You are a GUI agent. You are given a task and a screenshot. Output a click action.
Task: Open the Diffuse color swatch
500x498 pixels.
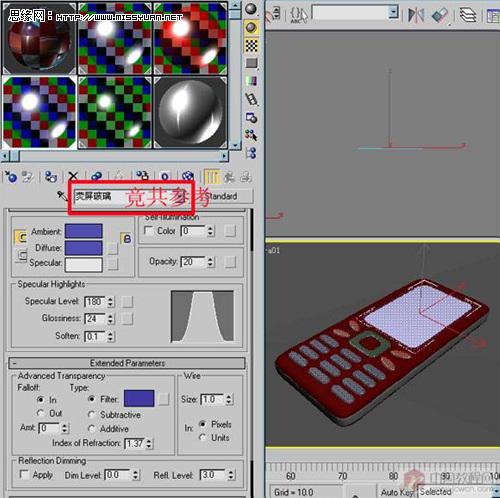(83, 248)
